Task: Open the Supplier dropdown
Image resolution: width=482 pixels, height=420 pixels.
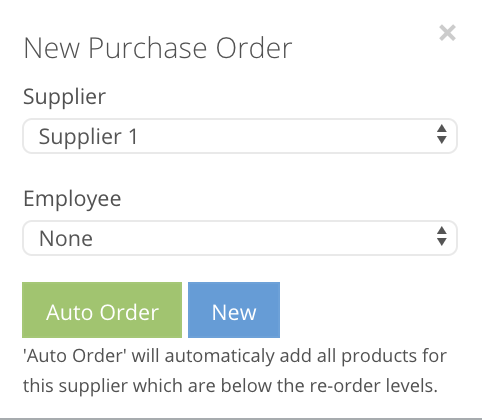Action: 240,136
